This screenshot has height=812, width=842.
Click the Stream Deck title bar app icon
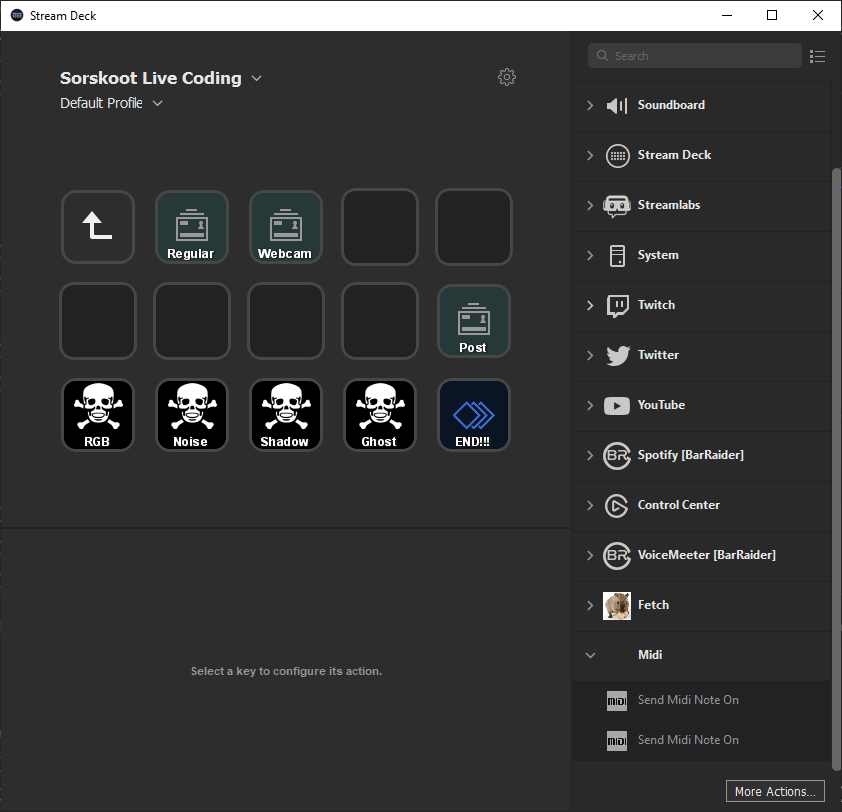[17, 15]
